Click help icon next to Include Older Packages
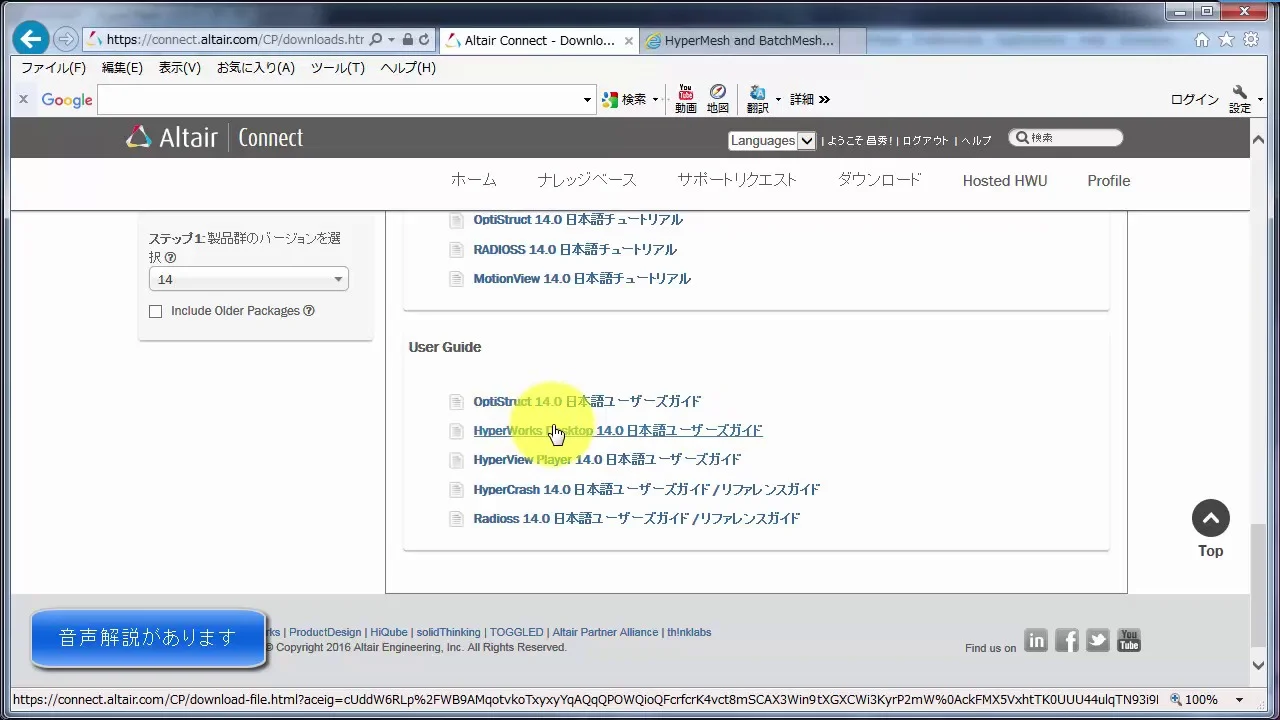Image resolution: width=1280 pixels, height=720 pixels. 309,311
